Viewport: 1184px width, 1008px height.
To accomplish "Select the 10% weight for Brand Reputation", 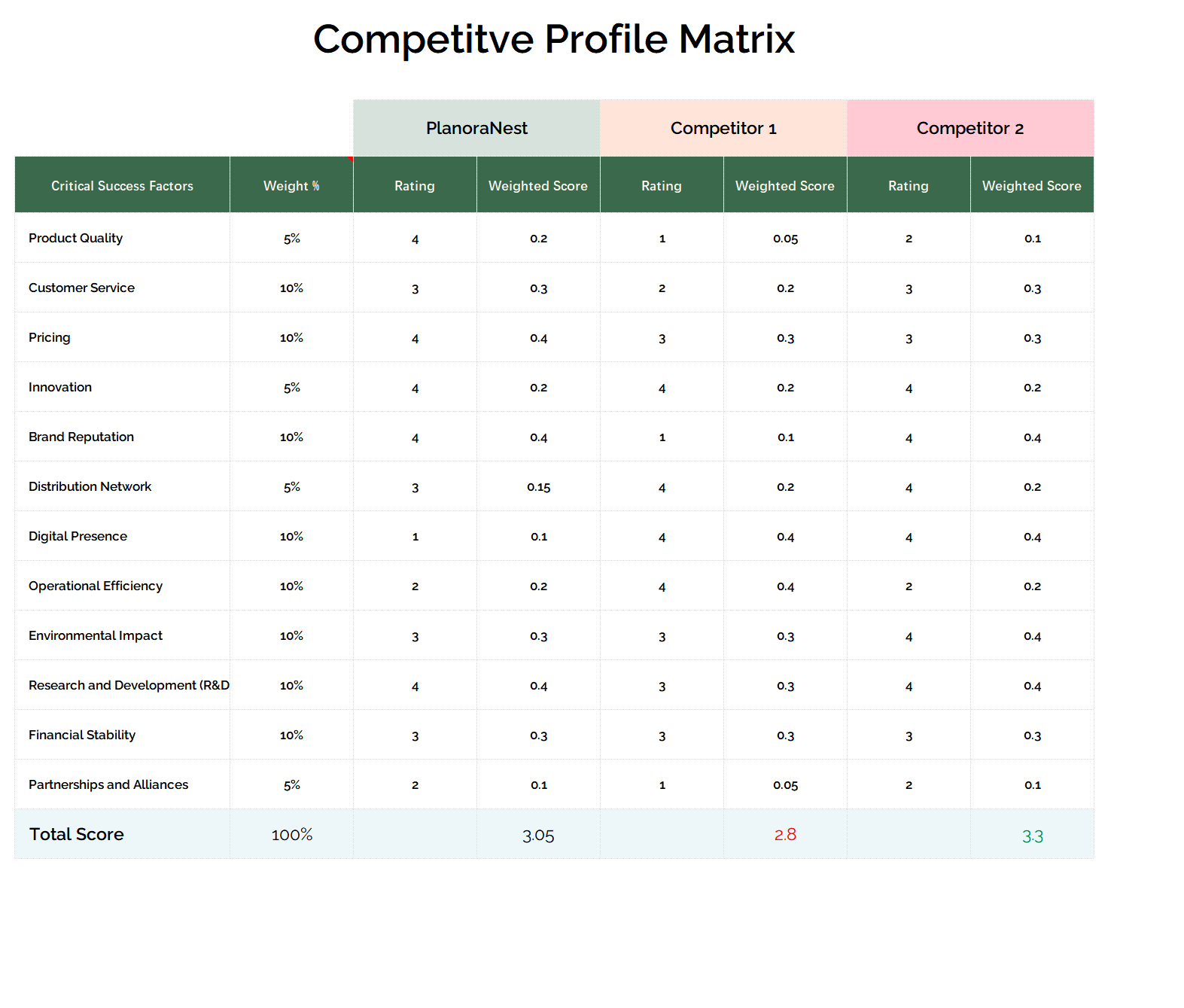I will (x=291, y=437).
